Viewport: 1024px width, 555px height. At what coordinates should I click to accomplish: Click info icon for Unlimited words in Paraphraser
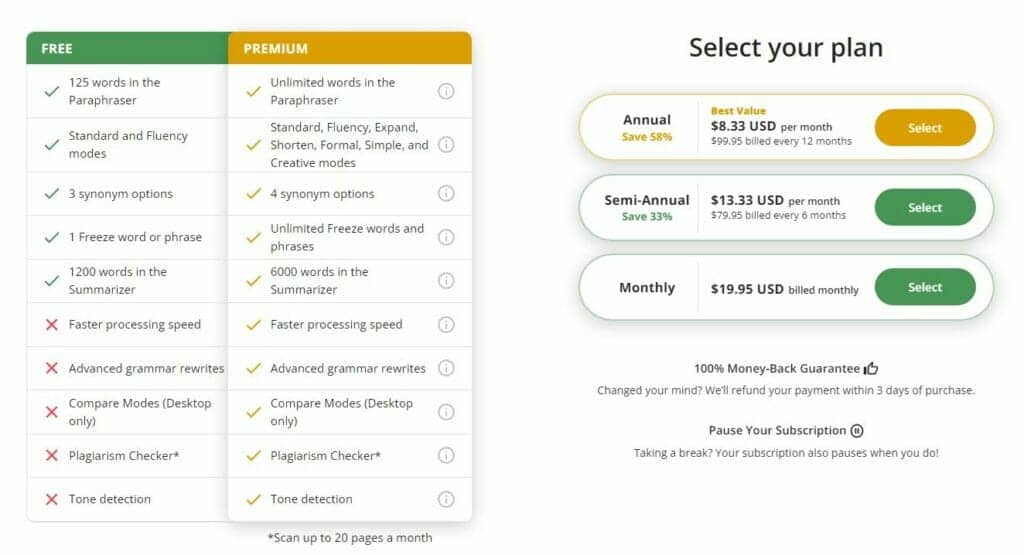pos(446,91)
